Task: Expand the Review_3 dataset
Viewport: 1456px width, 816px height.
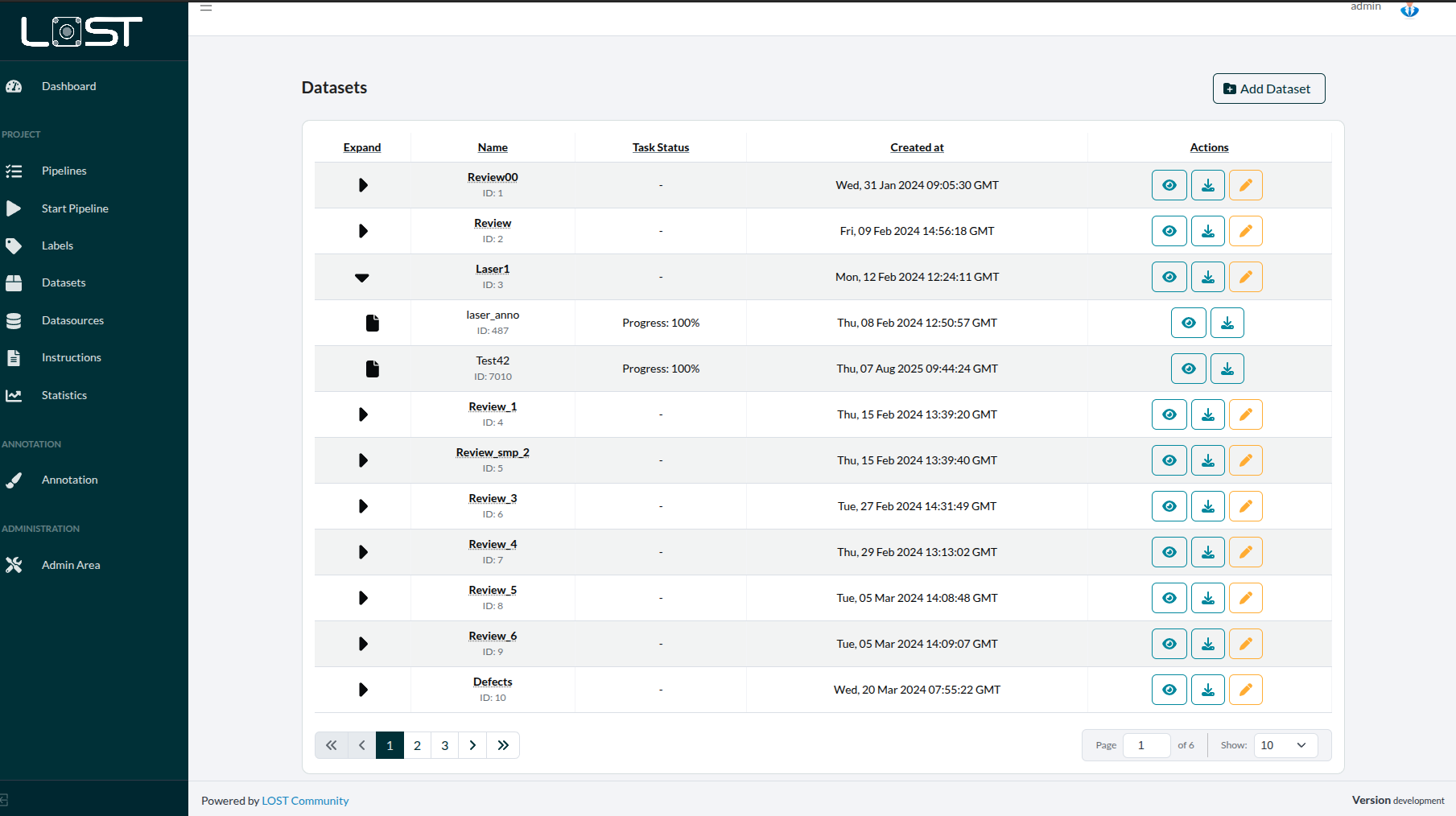Action: (362, 506)
